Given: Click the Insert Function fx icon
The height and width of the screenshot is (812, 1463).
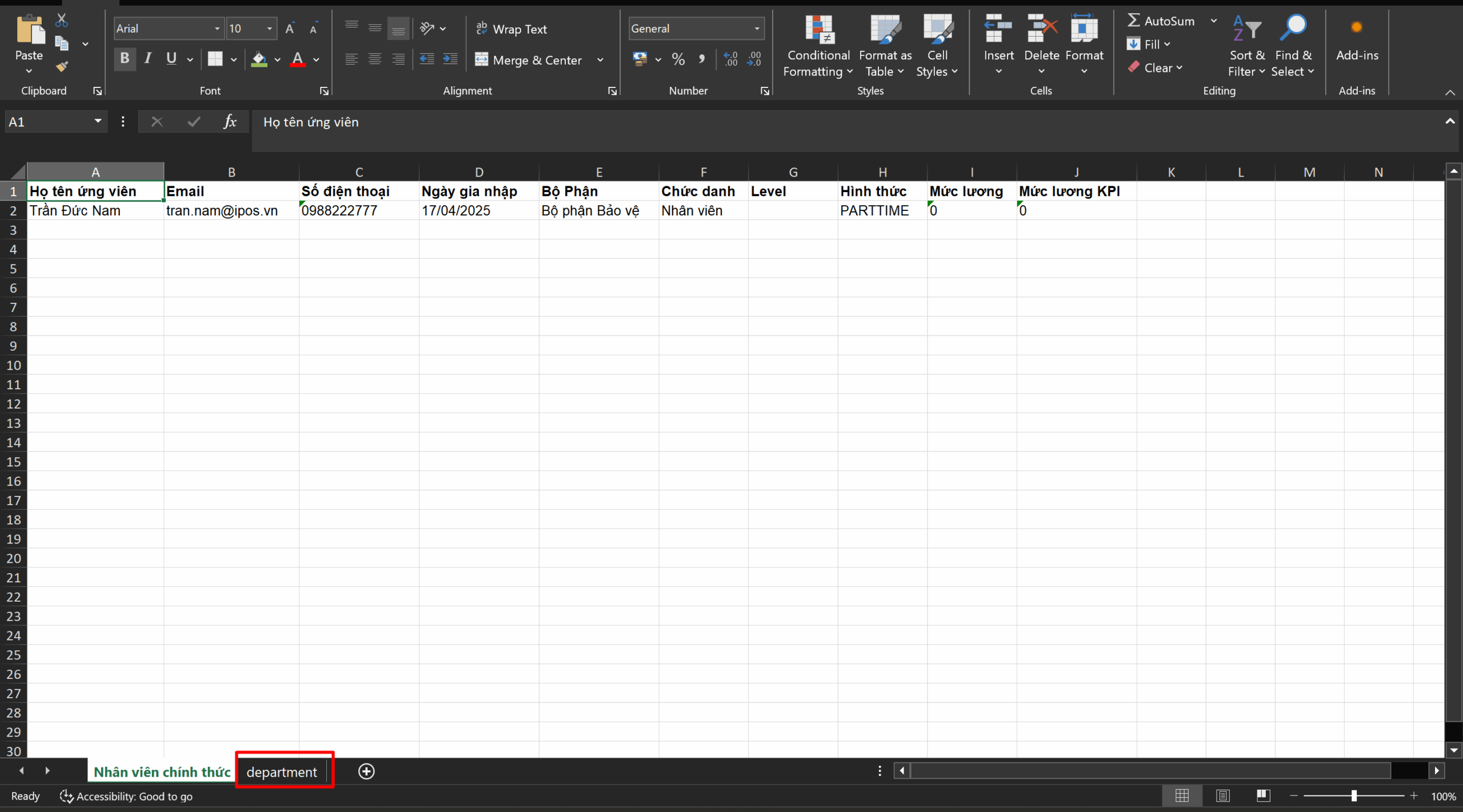Looking at the screenshot, I should pos(230,122).
